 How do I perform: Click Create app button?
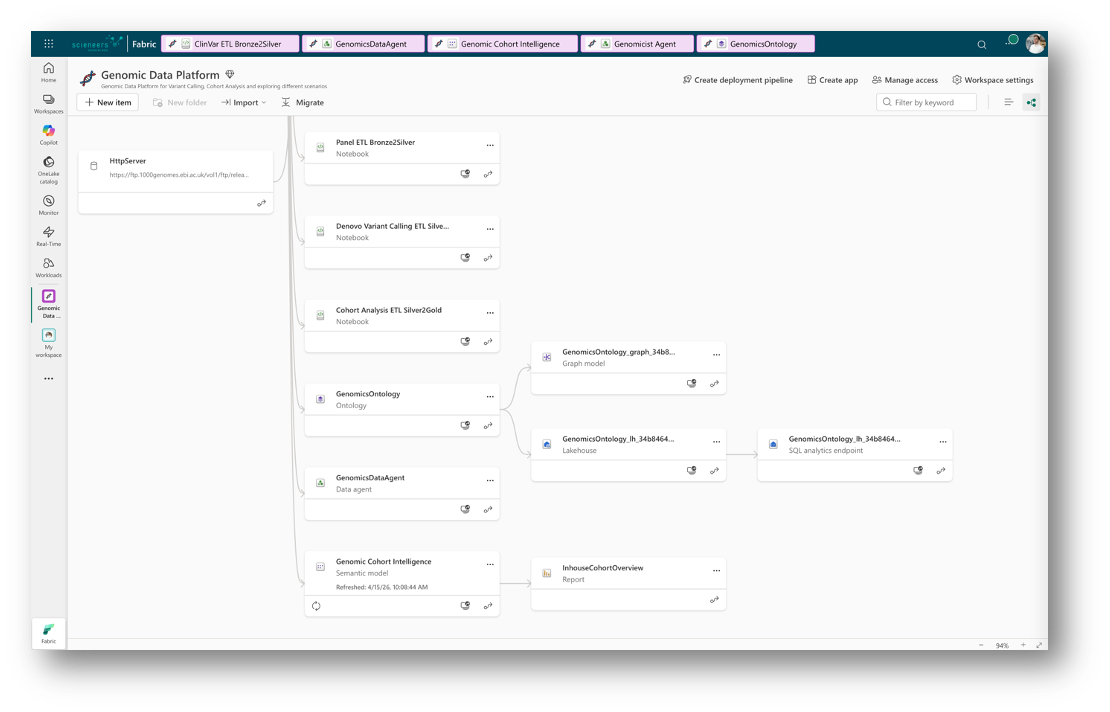832,80
